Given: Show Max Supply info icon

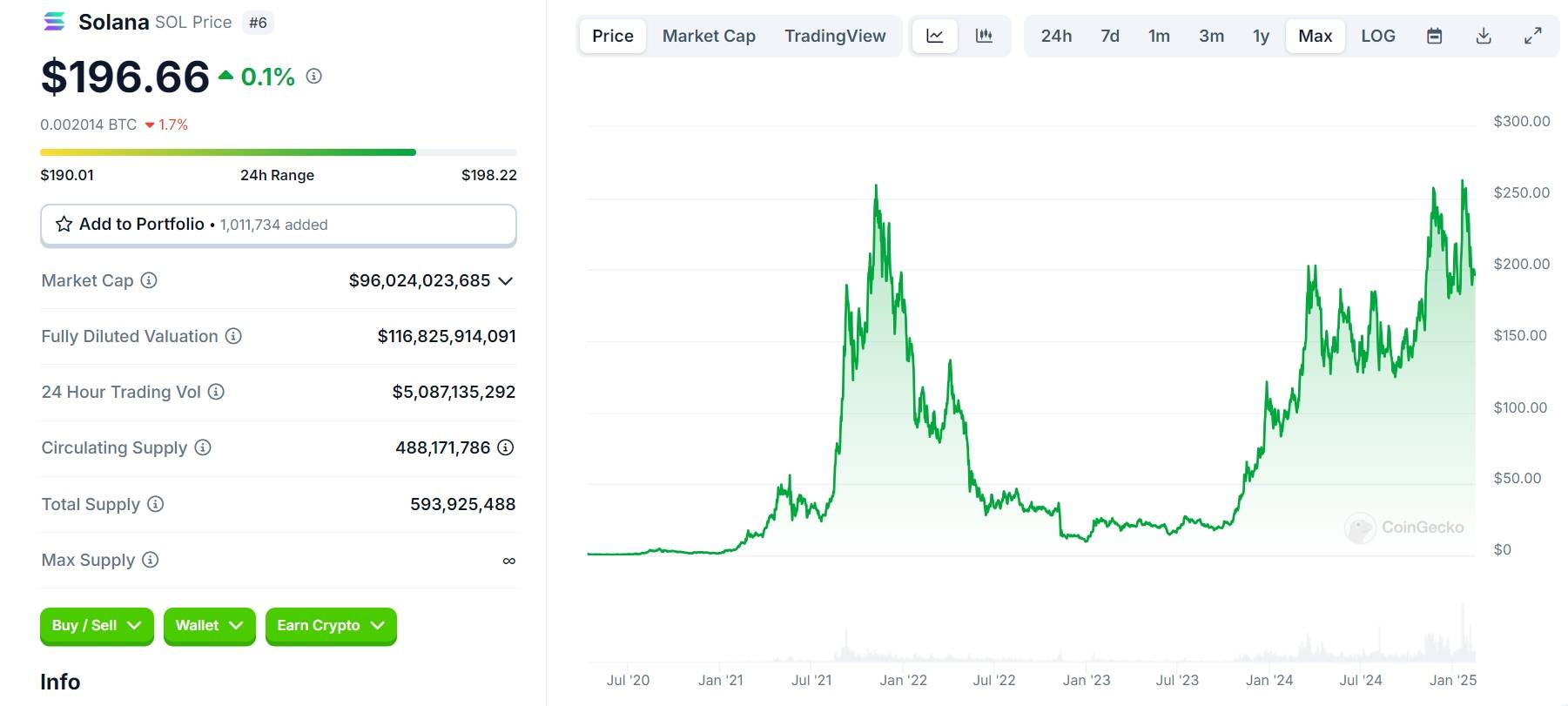Looking at the screenshot, I should tap(150, 560).
